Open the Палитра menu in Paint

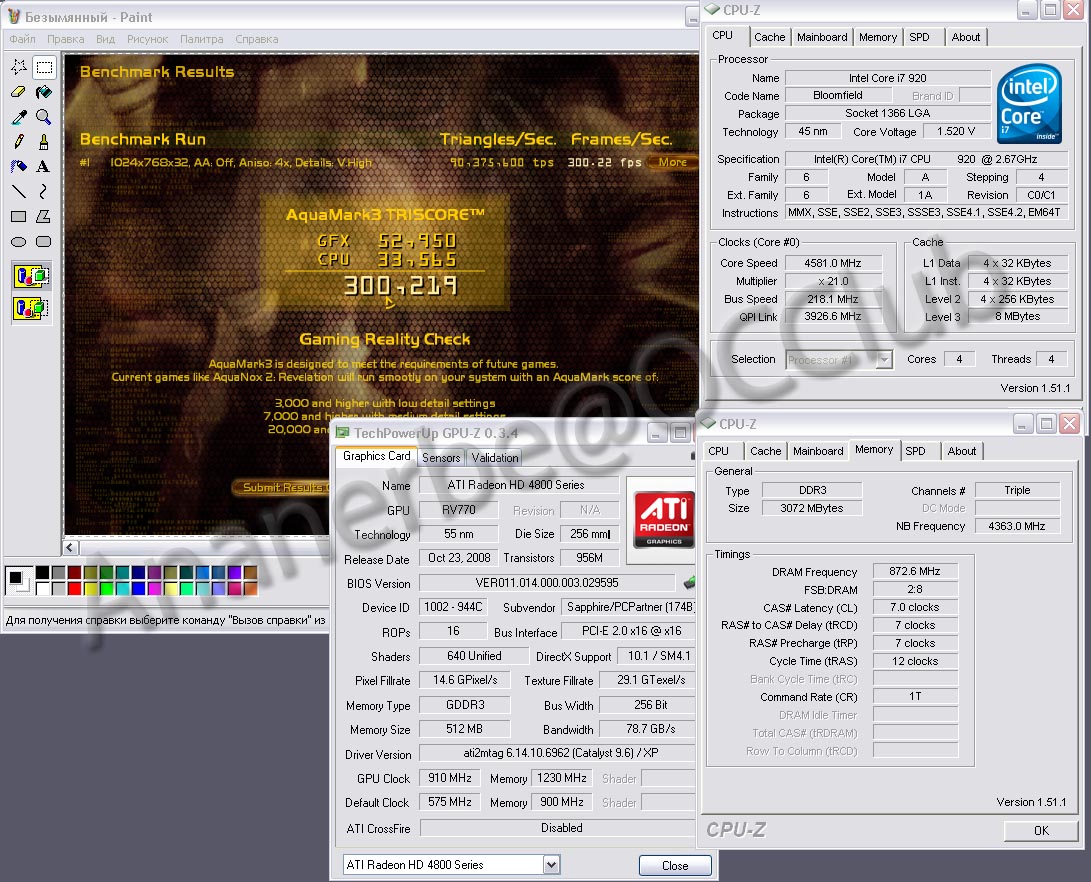pos(202,39)
